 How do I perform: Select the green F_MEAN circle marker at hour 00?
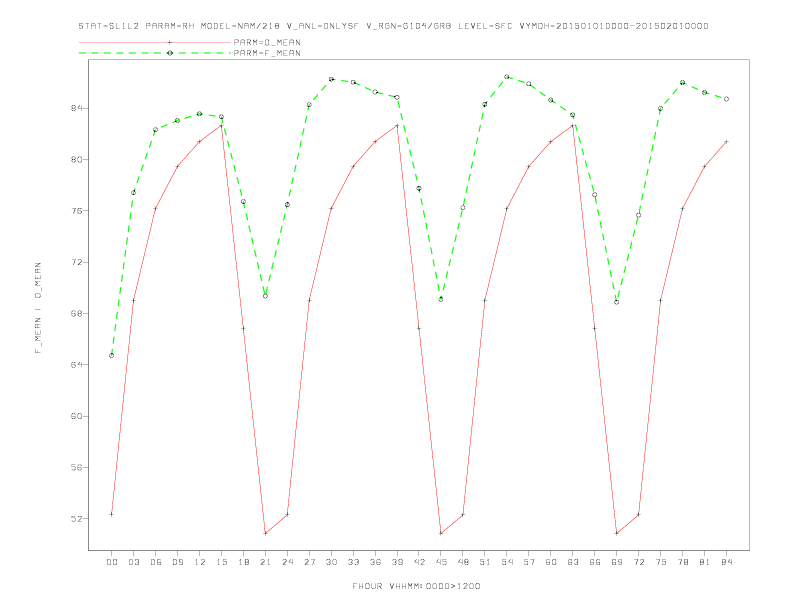(x=112, y=355)
